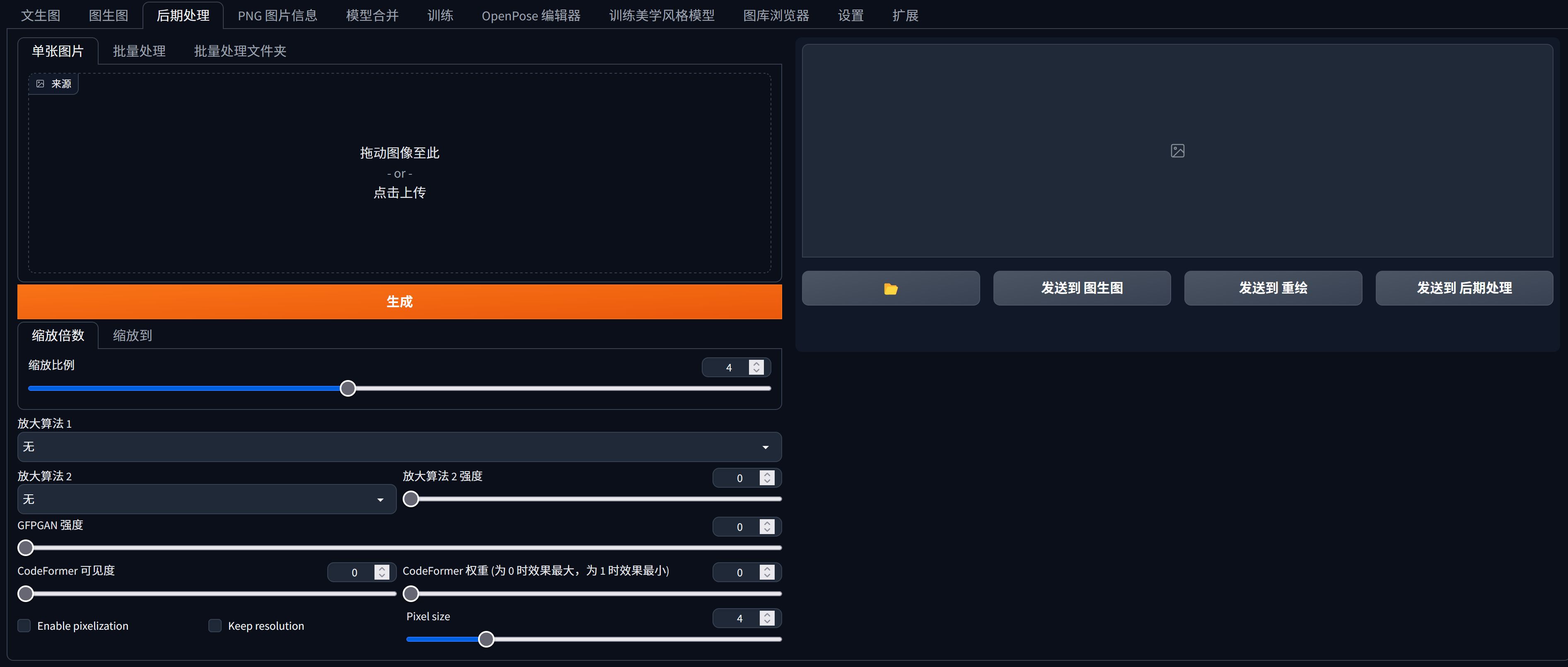
Task: Switch to the 图库浏览器 tab
Action: (776, 15)
